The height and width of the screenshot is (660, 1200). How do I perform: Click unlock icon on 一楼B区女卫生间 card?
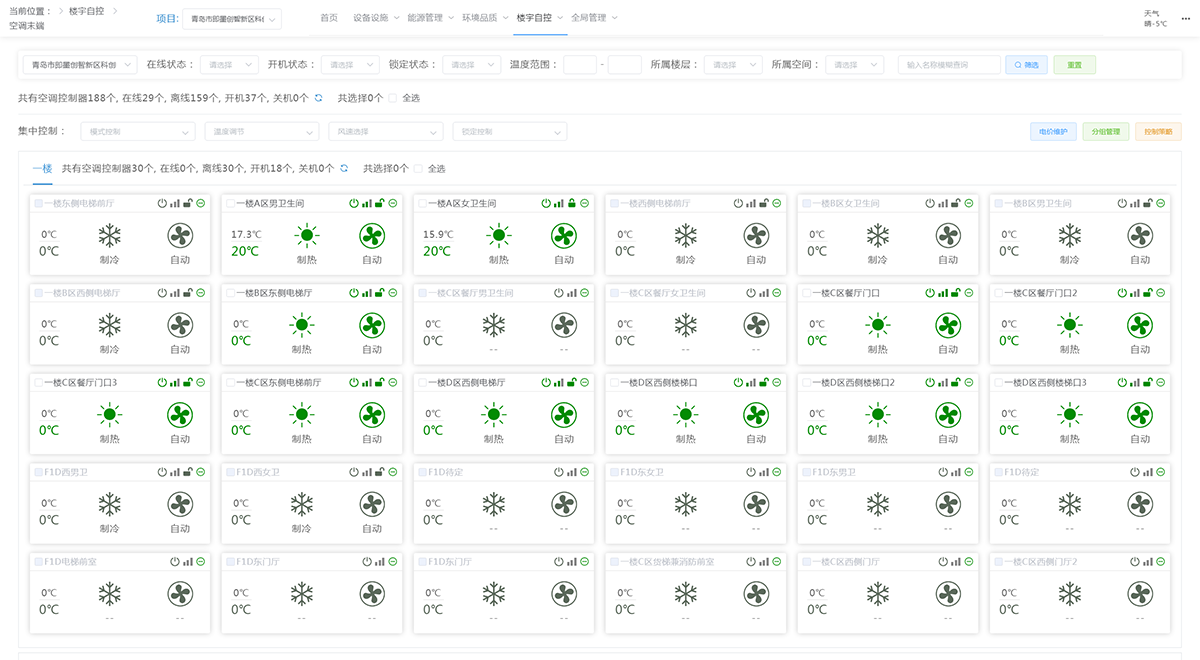coord(955,203)
